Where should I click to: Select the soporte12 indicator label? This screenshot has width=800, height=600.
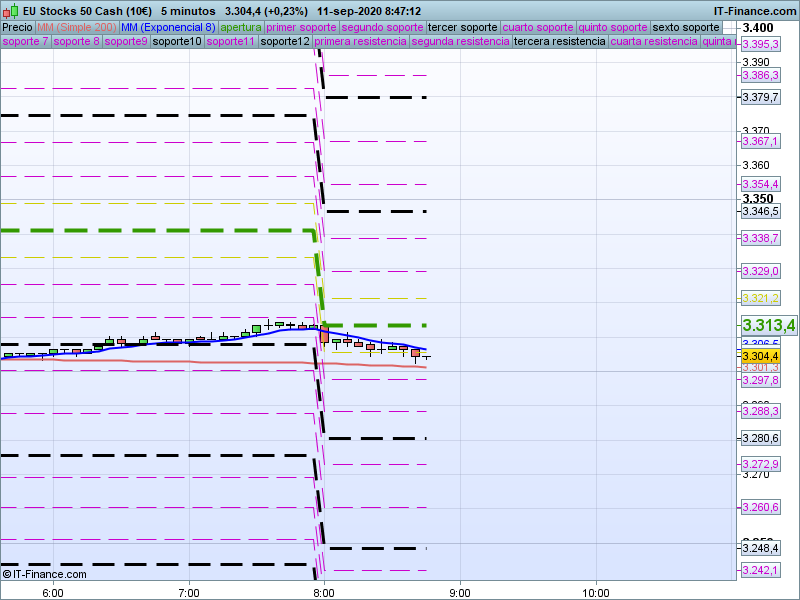pyautogui.click(x=285, y=42)
